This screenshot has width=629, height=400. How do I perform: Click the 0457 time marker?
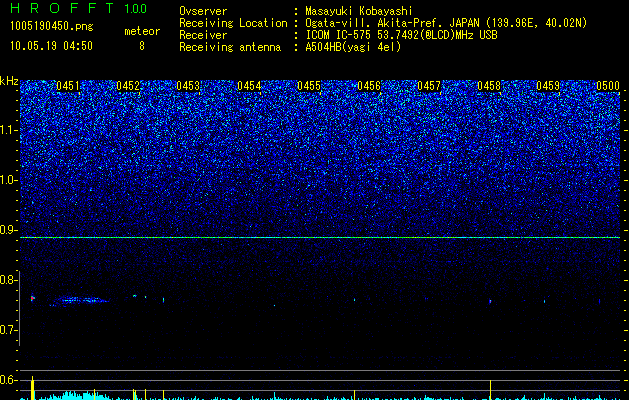pos(429,86)
